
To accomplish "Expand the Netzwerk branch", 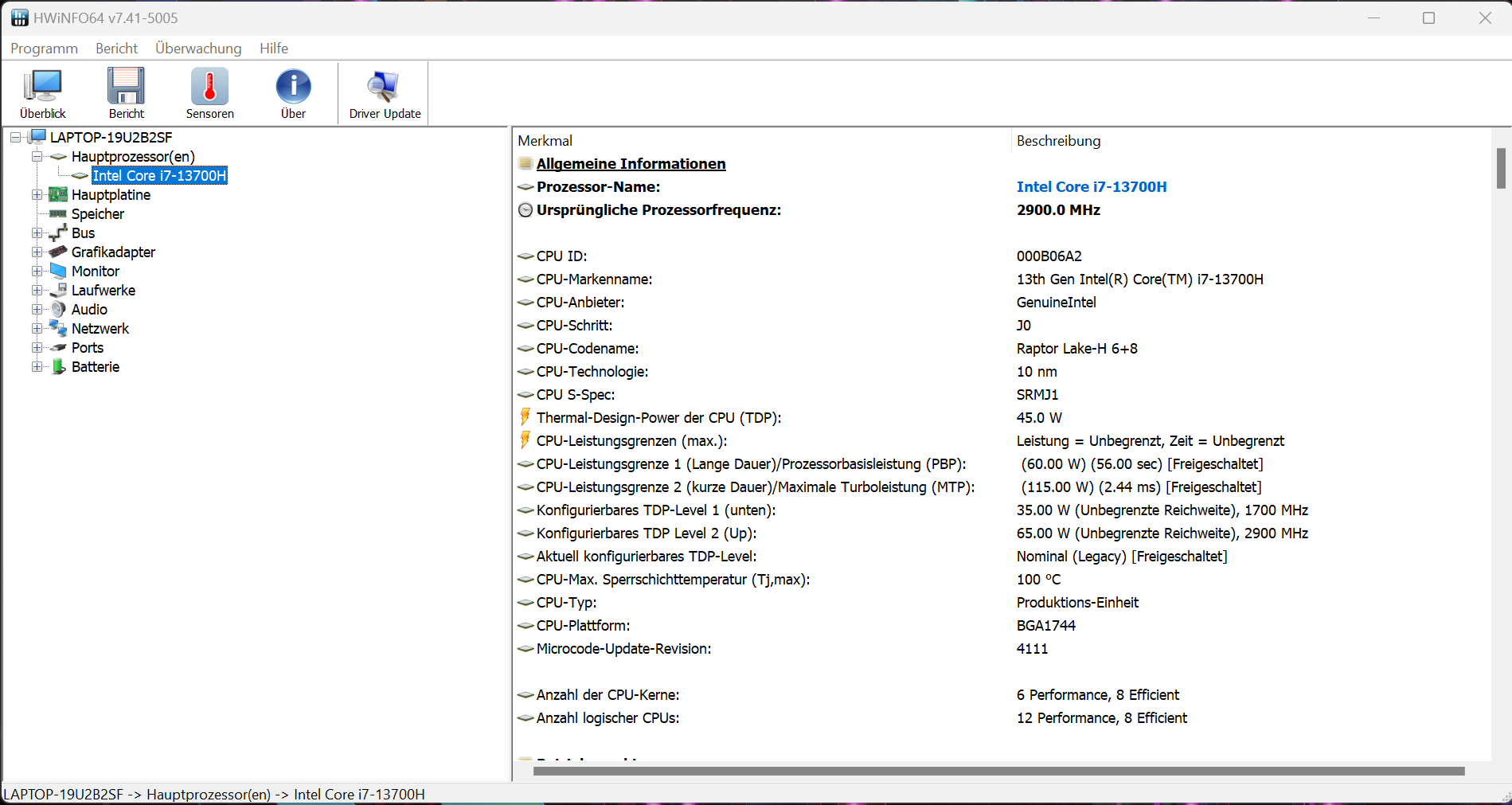I will click(x=37, y=328).
